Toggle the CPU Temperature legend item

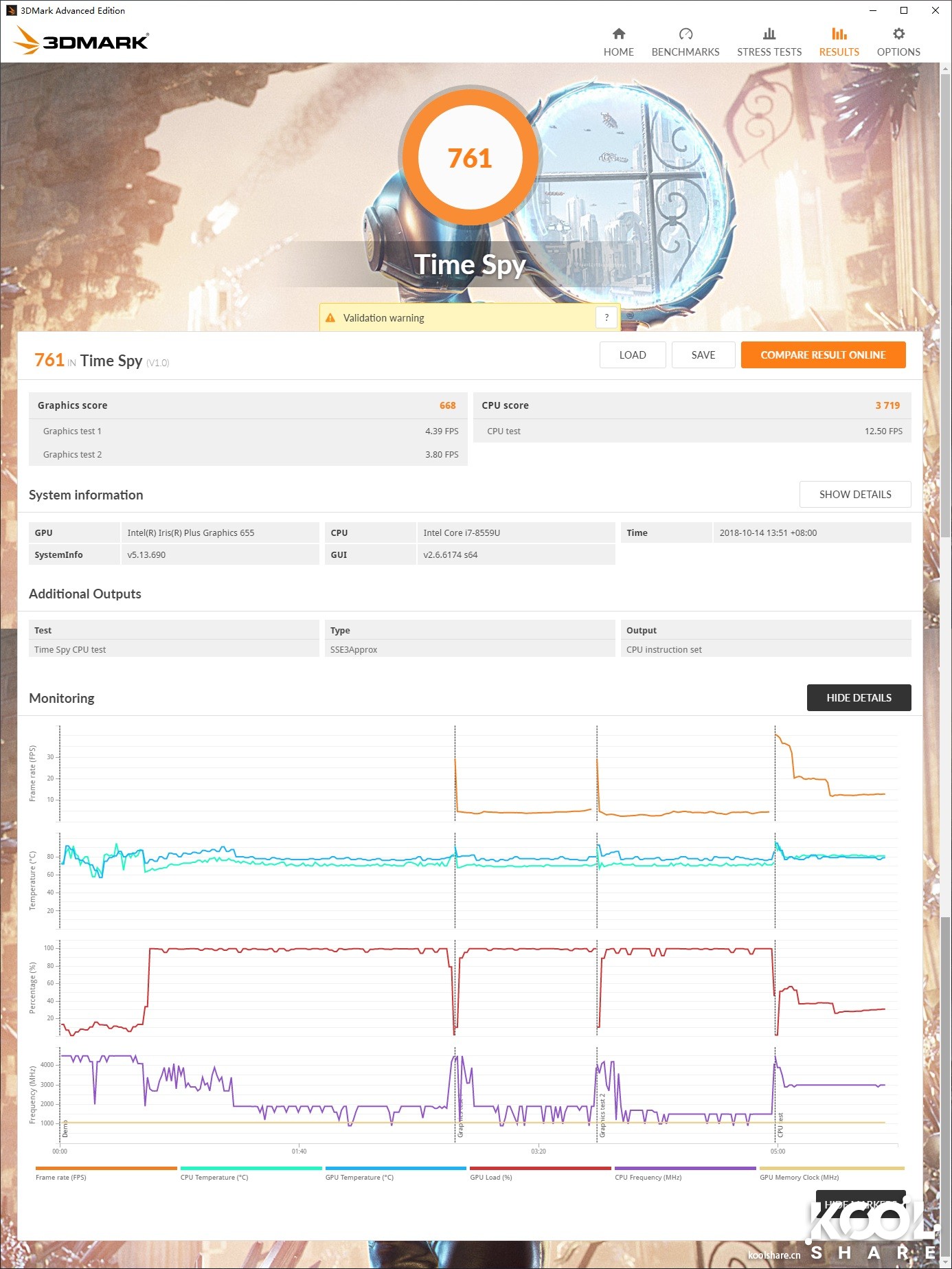pos(251,1173)
